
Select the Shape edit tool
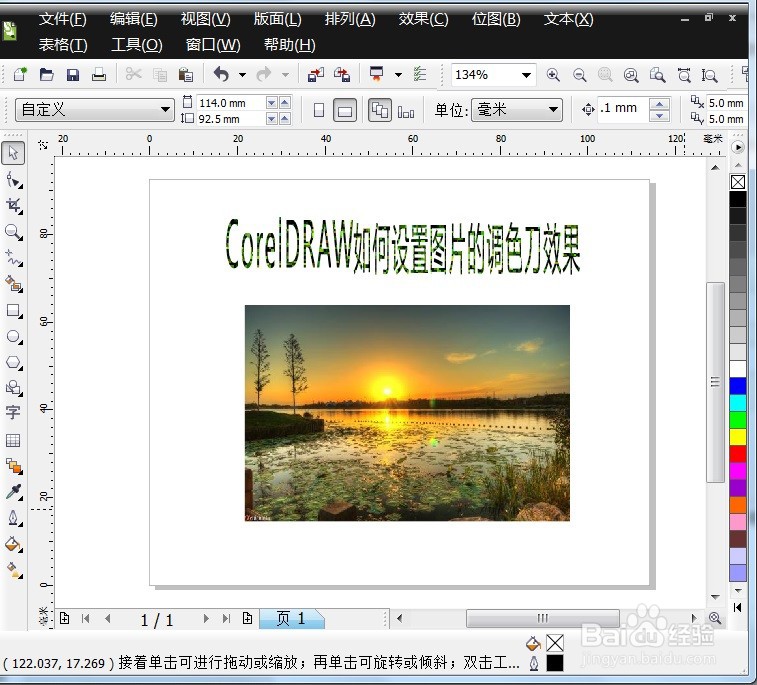14,181
